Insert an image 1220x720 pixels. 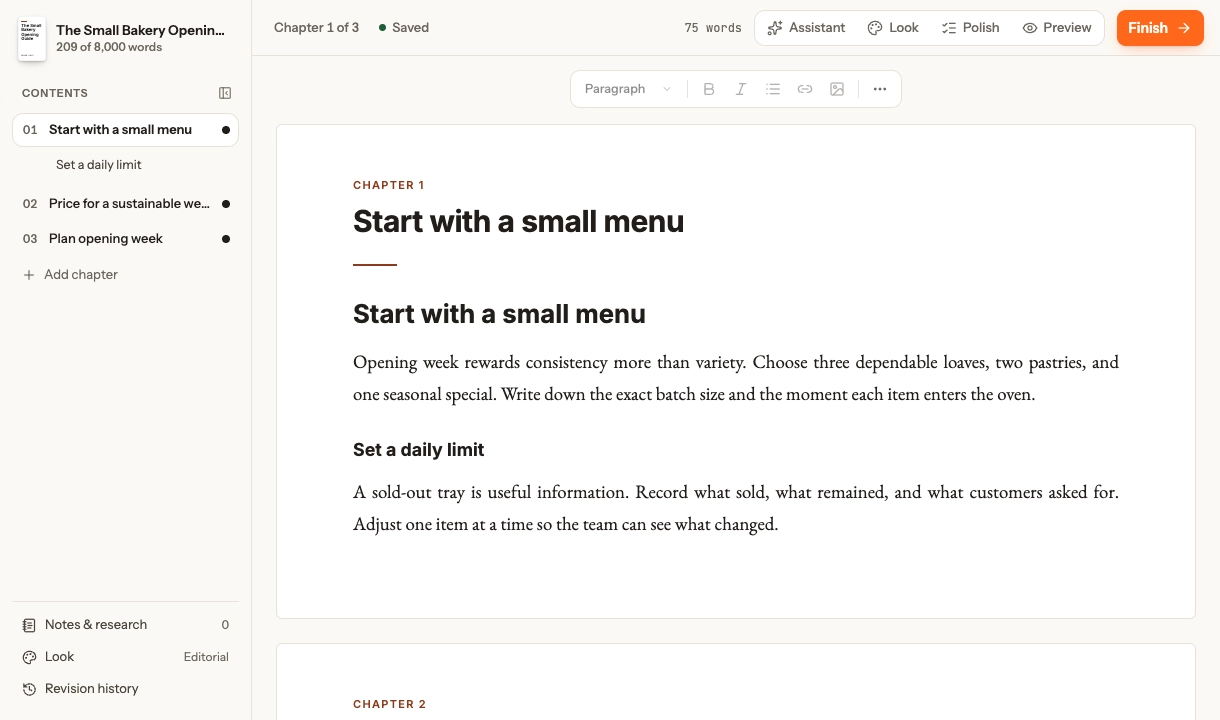click(x=837, y=89)
